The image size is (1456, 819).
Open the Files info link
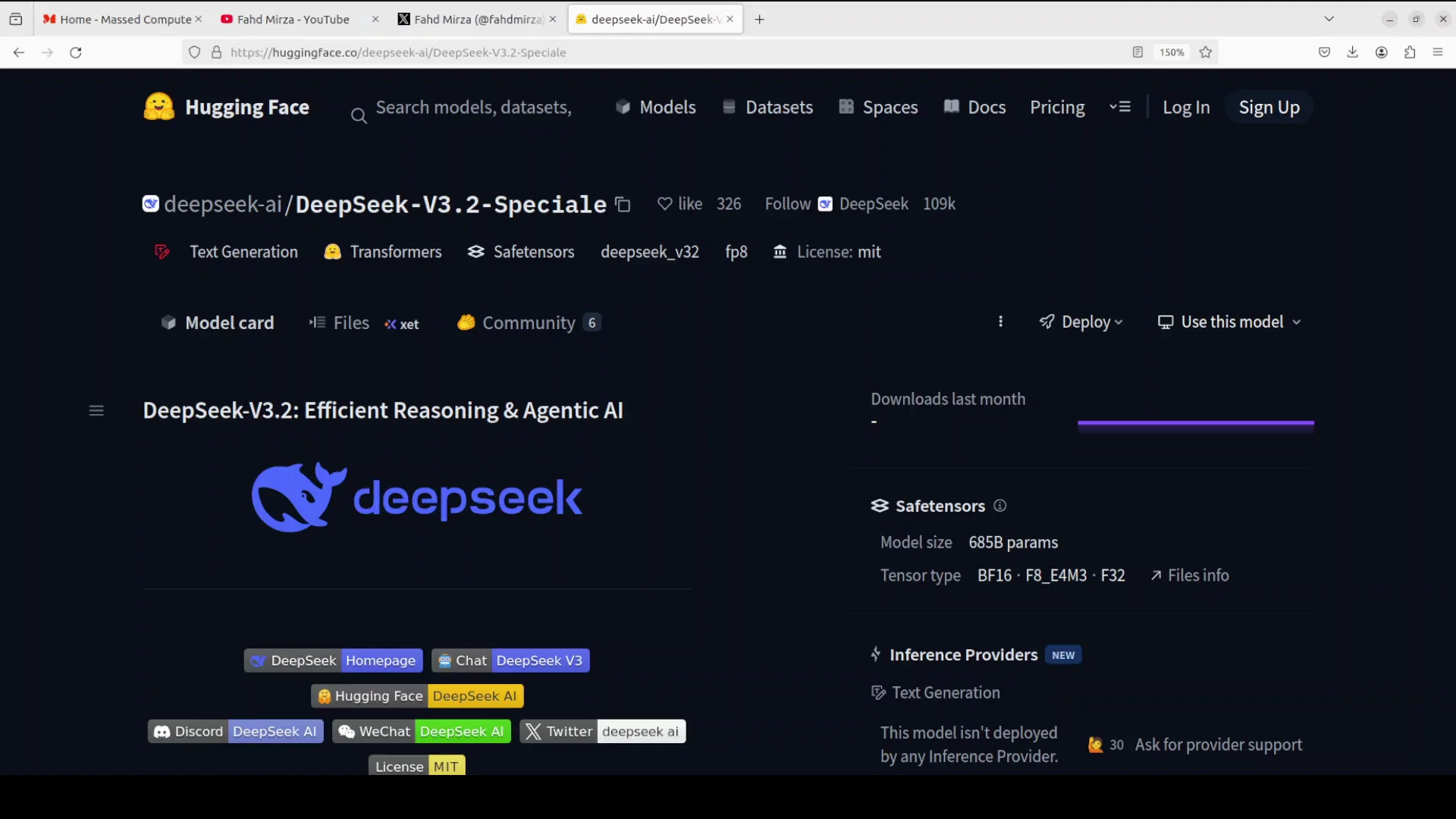tap(1195, 575)
